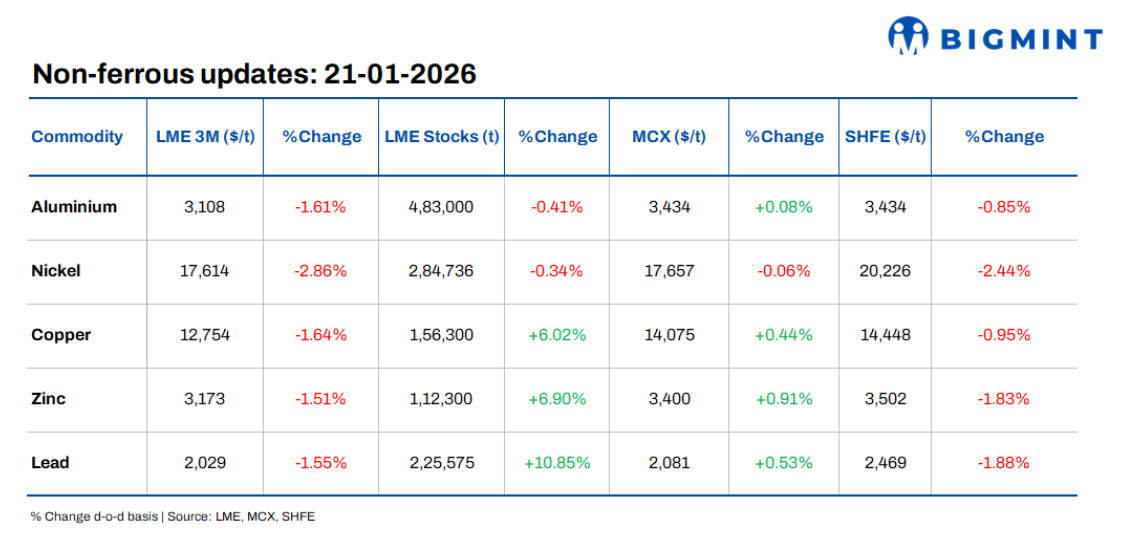The image size is (1126, 556).
Task: Click the BIGMINT brand name text
Action: pyautogui.click(x=1020, y=40)
